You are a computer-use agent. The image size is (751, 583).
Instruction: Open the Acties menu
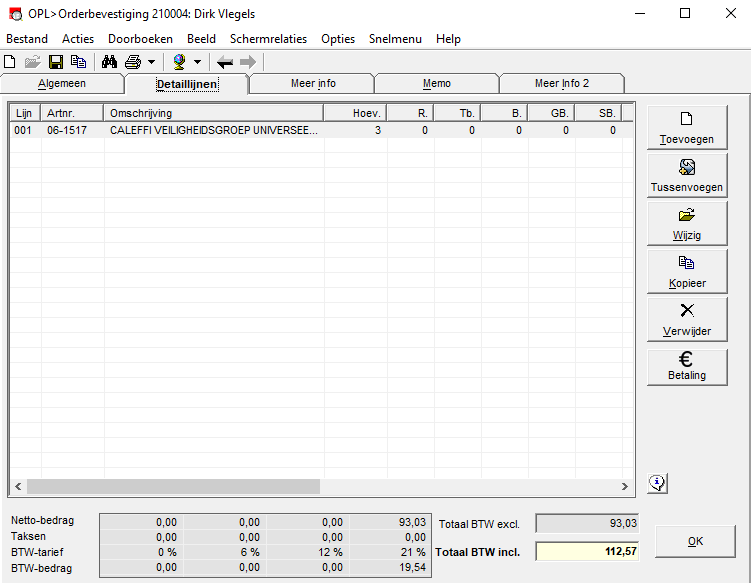78,39
